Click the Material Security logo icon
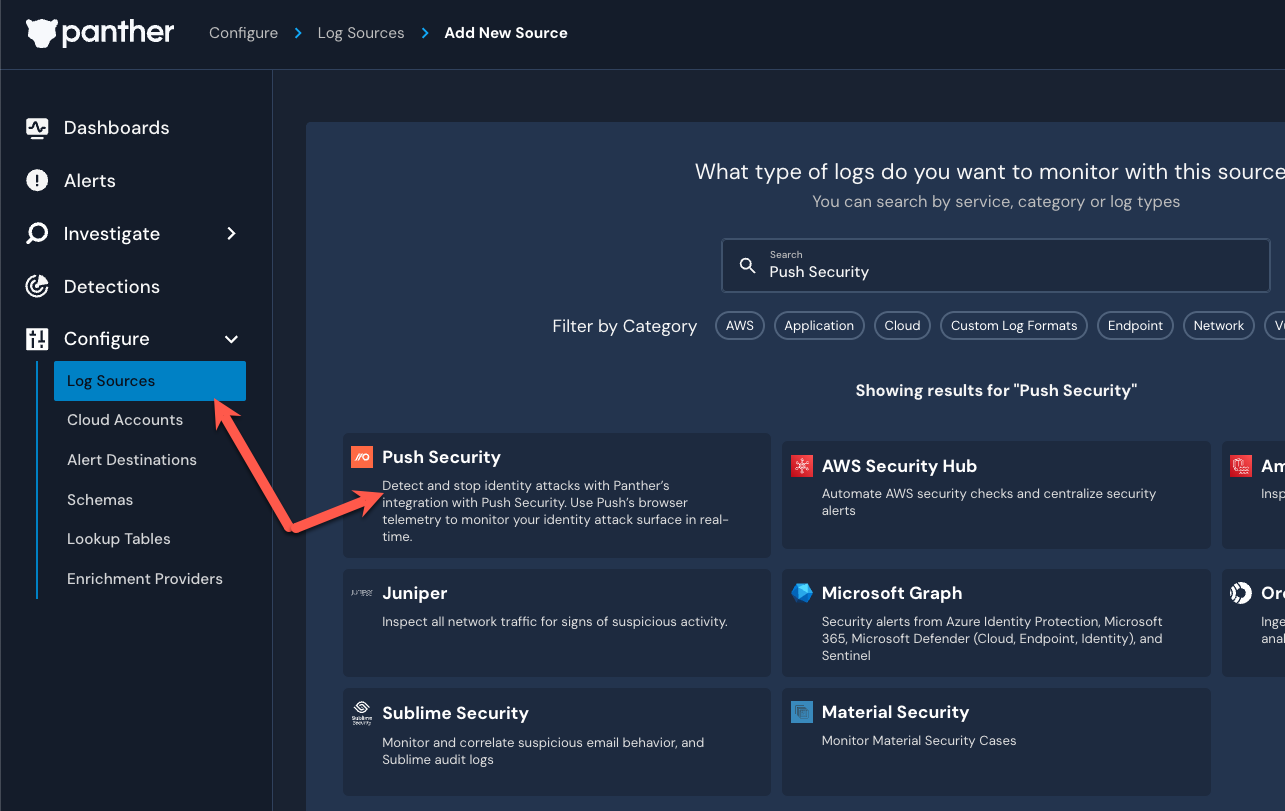Image resolution: width=1285 pixels, height=811 pixels. coord(802,712)
